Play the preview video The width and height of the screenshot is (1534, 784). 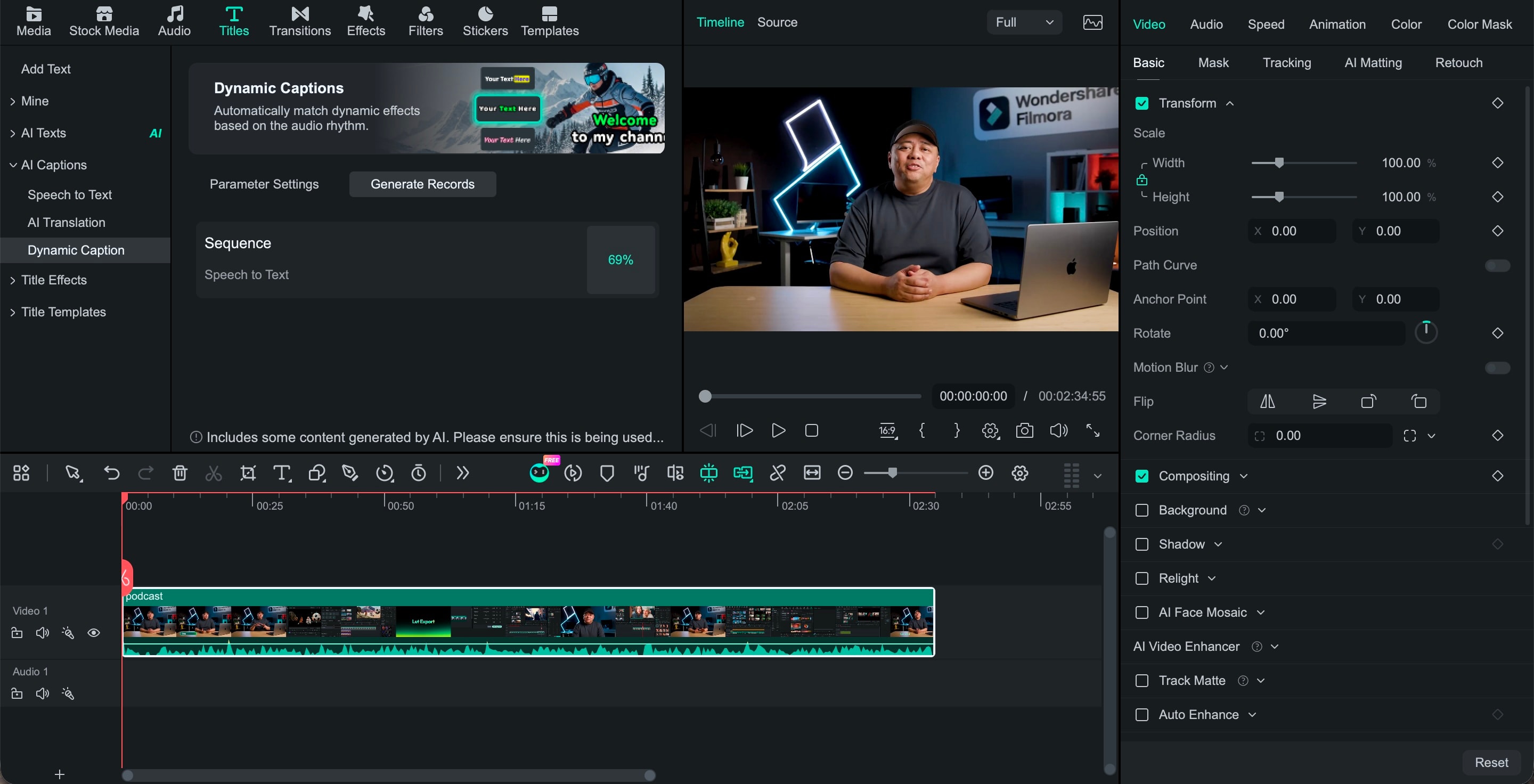tap(778, 430)
